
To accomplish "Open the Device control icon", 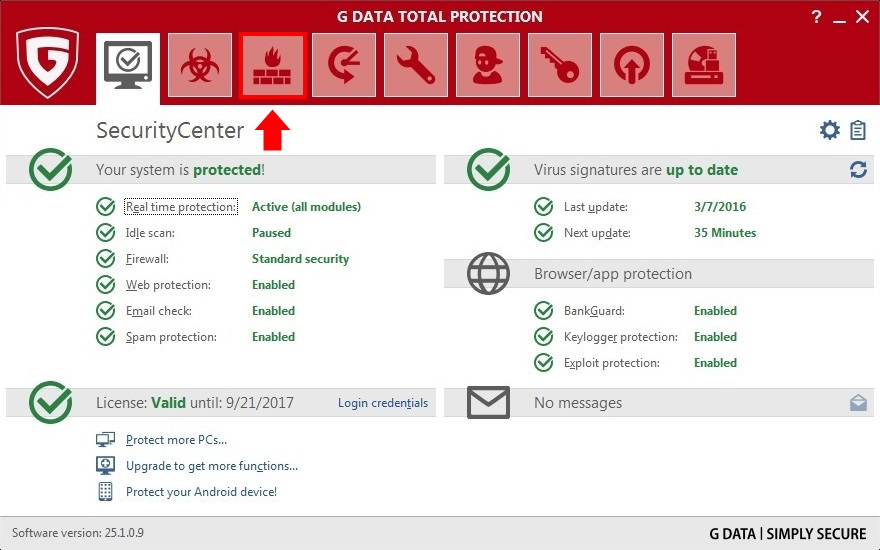I will [x=704, y=65].
